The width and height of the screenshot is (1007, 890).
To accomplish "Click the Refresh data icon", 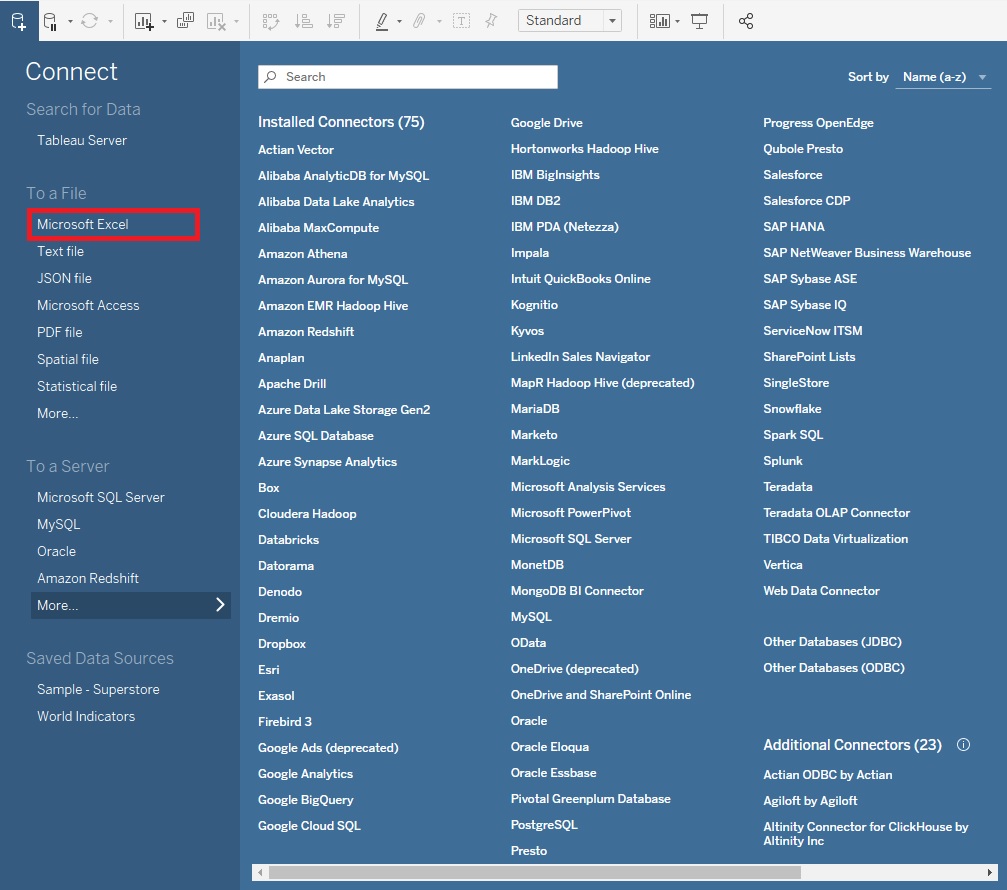I will [90, 21].
